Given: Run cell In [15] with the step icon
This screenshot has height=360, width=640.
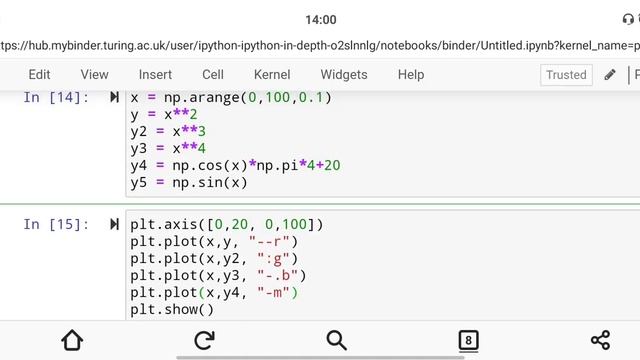Looking at the screenshot, I should (x=114, y=224).
